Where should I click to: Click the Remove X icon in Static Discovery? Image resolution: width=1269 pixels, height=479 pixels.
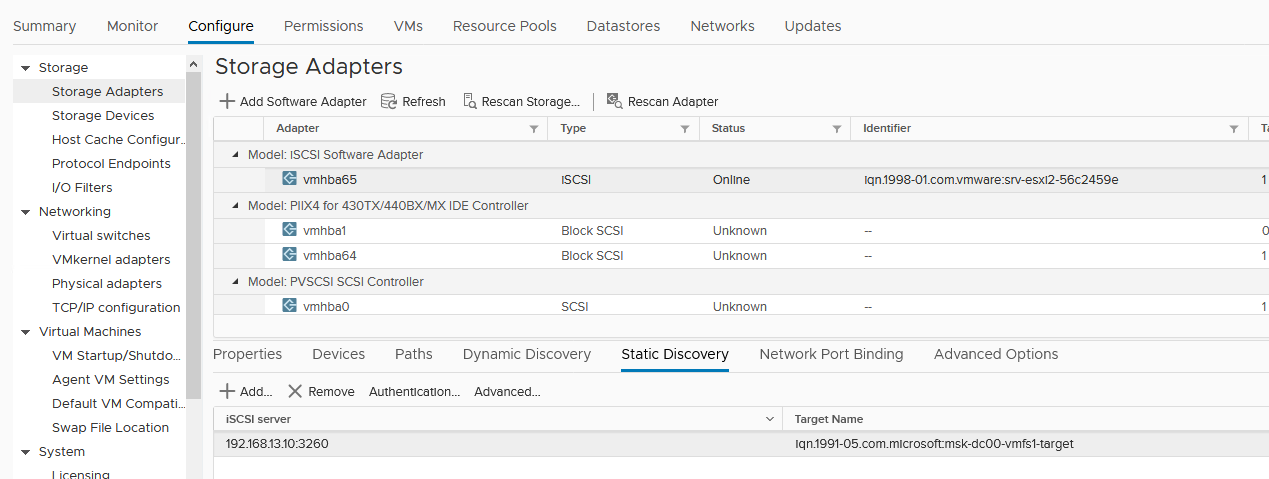tap(295, 392)
